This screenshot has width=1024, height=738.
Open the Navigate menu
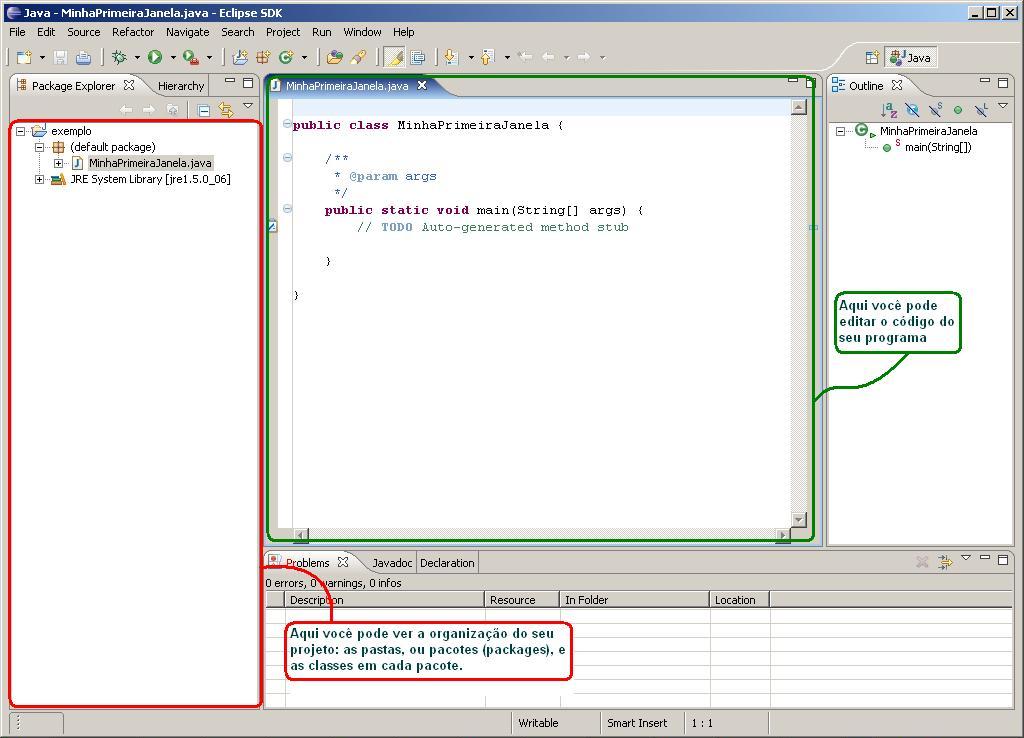coord(187,32)
